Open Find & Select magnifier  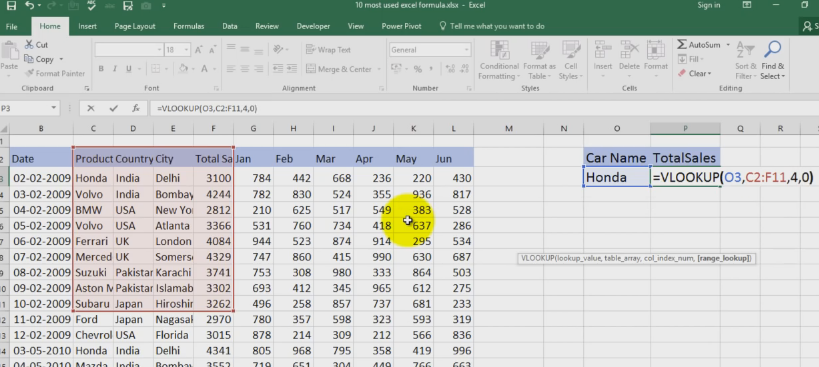coord(773,61)
